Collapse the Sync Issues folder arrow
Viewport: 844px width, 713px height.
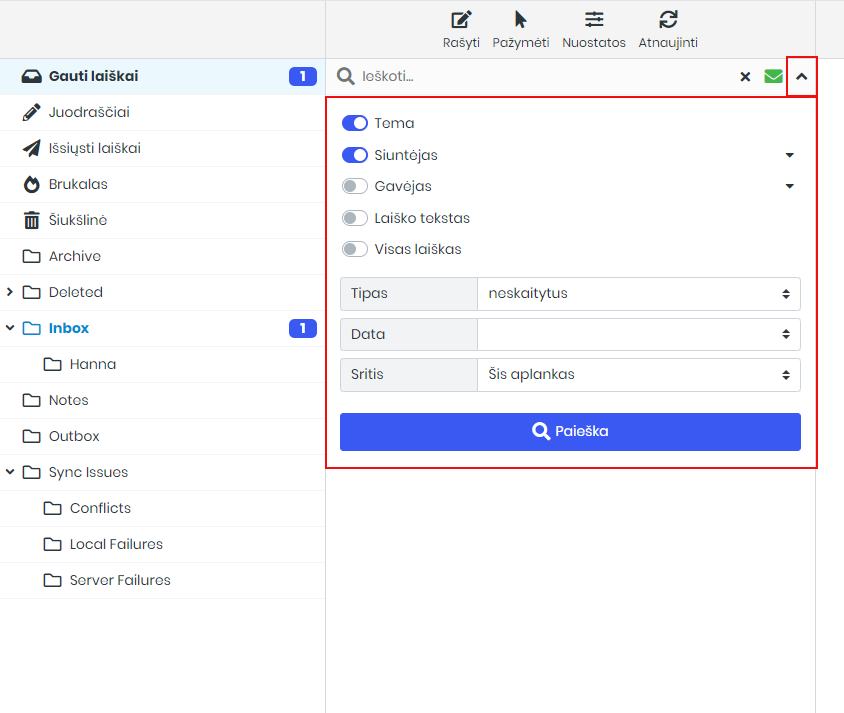[x=9, y=472]
